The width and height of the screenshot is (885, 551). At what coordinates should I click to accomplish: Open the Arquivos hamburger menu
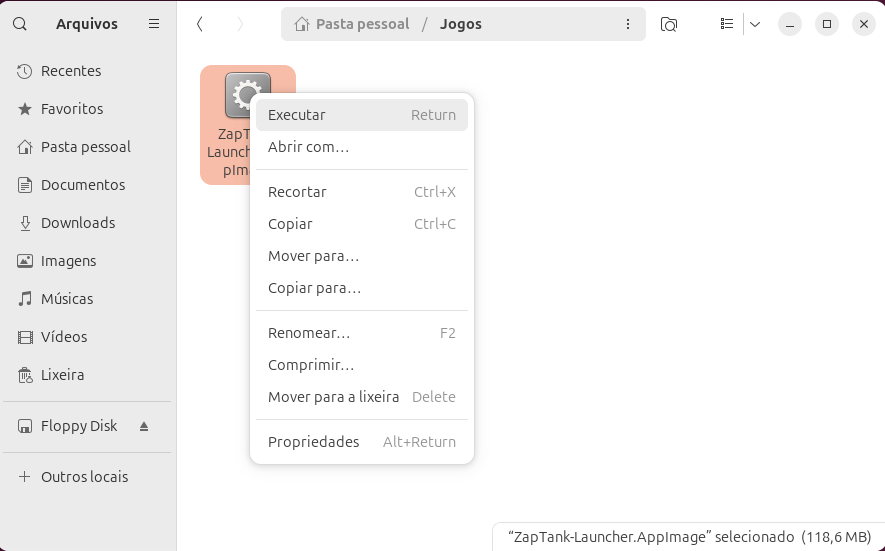[x=154, y=24]
